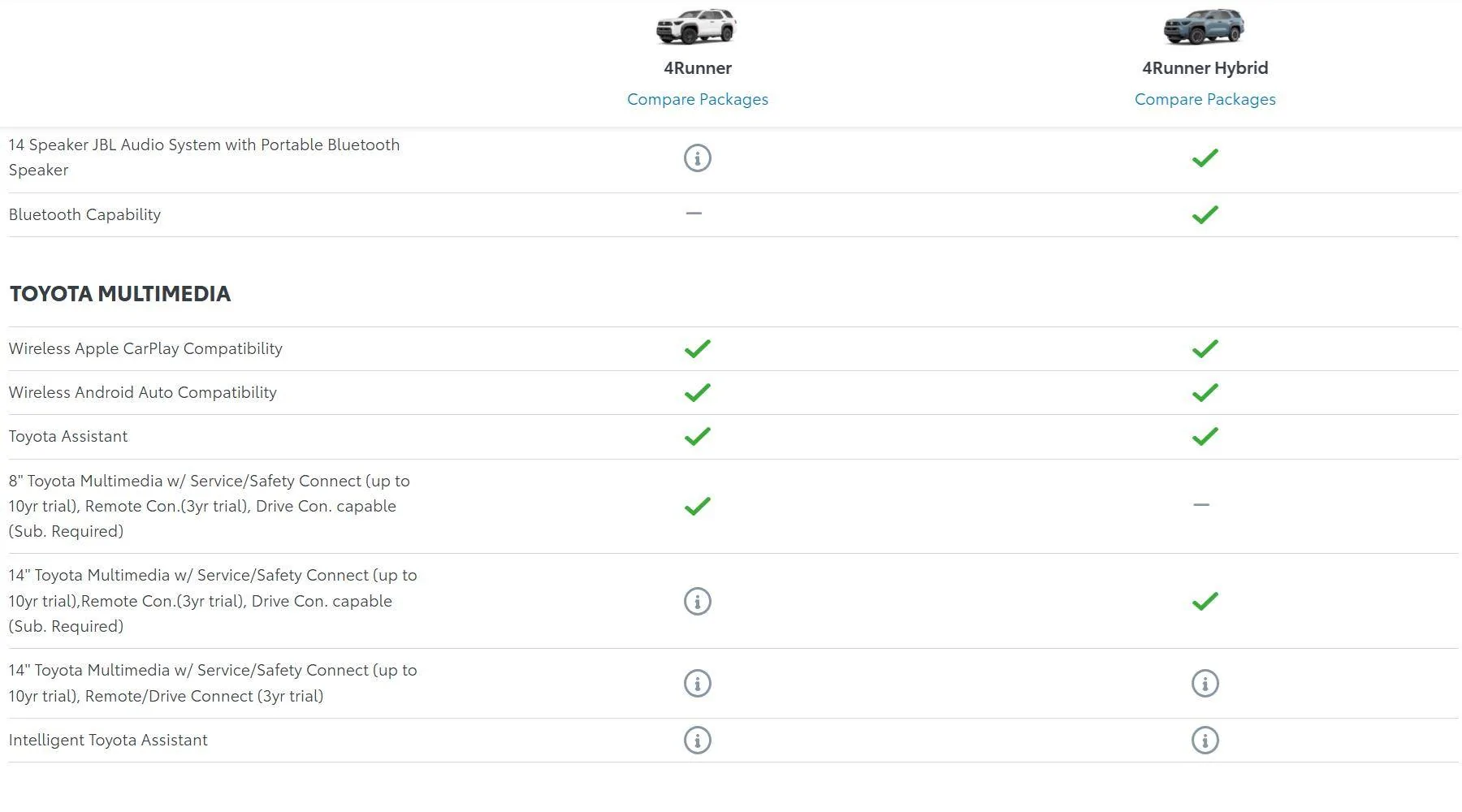Open Compare Packages for 4Runner Hybrid
Image resolution: width=1462 pixels, height=812 pixels.
(x=1205, y=99)
